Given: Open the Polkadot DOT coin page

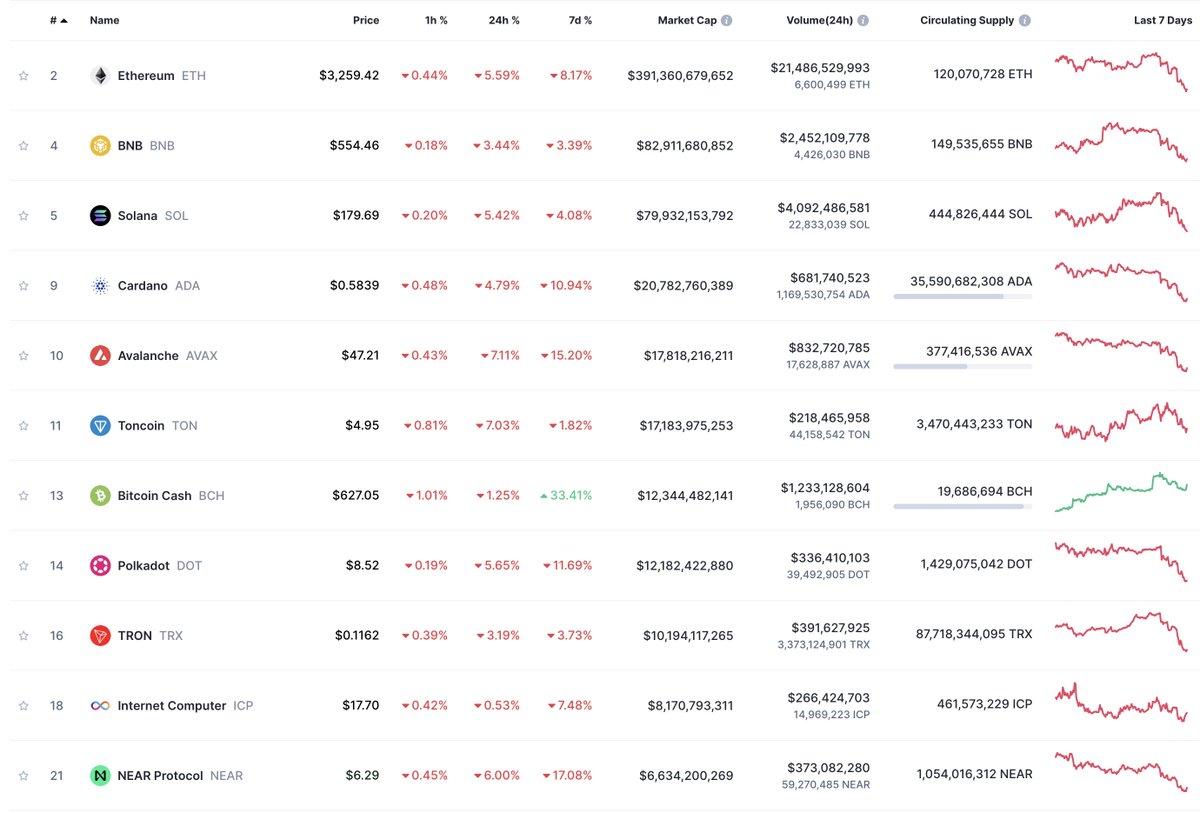Looking at the screenshot, I should pyautogui.click(x=160, y=566).
